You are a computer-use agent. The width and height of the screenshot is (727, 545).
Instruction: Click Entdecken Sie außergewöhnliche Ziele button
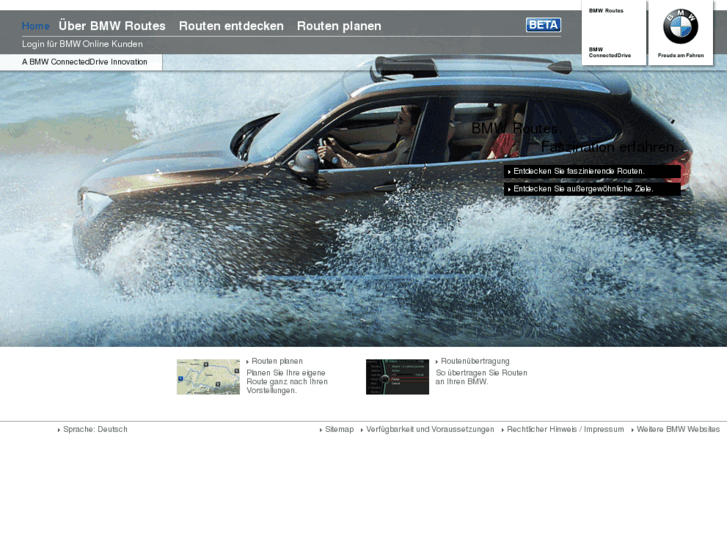coord(592,189)
